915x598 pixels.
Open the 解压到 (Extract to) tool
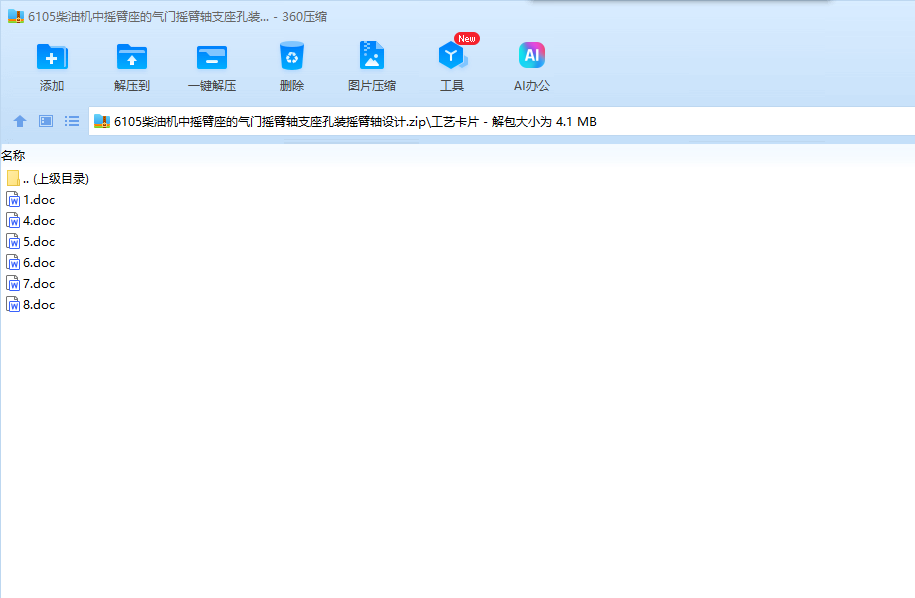pos(132,57)
